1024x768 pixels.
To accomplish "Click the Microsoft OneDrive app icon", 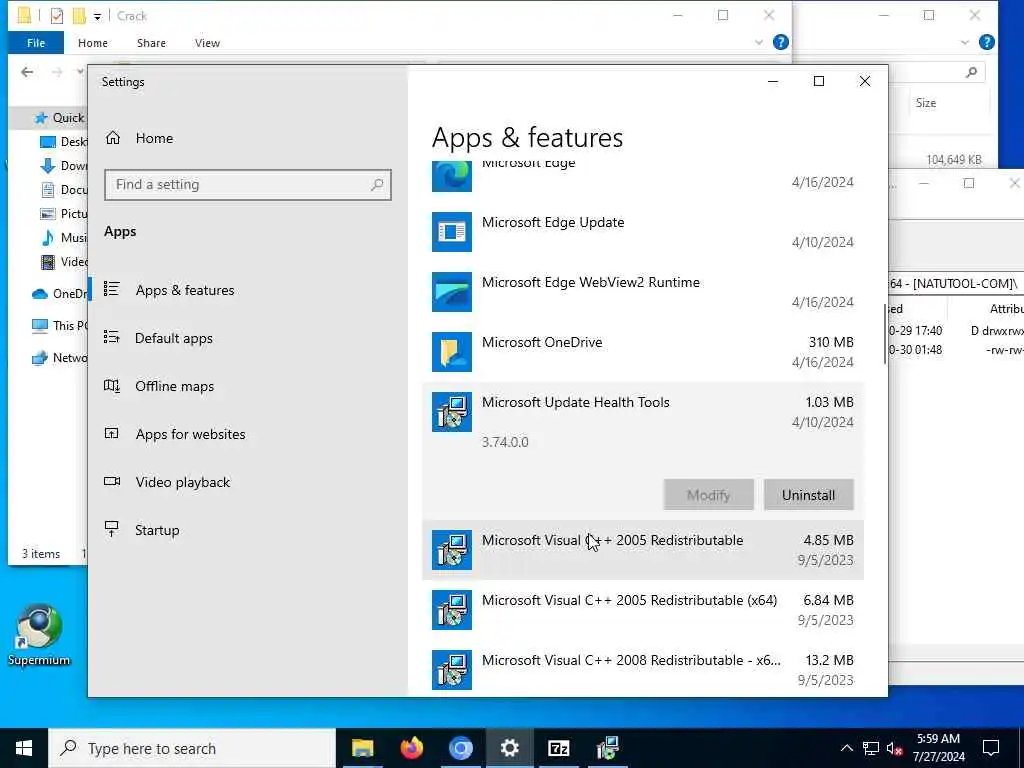I will coord(451,352).
